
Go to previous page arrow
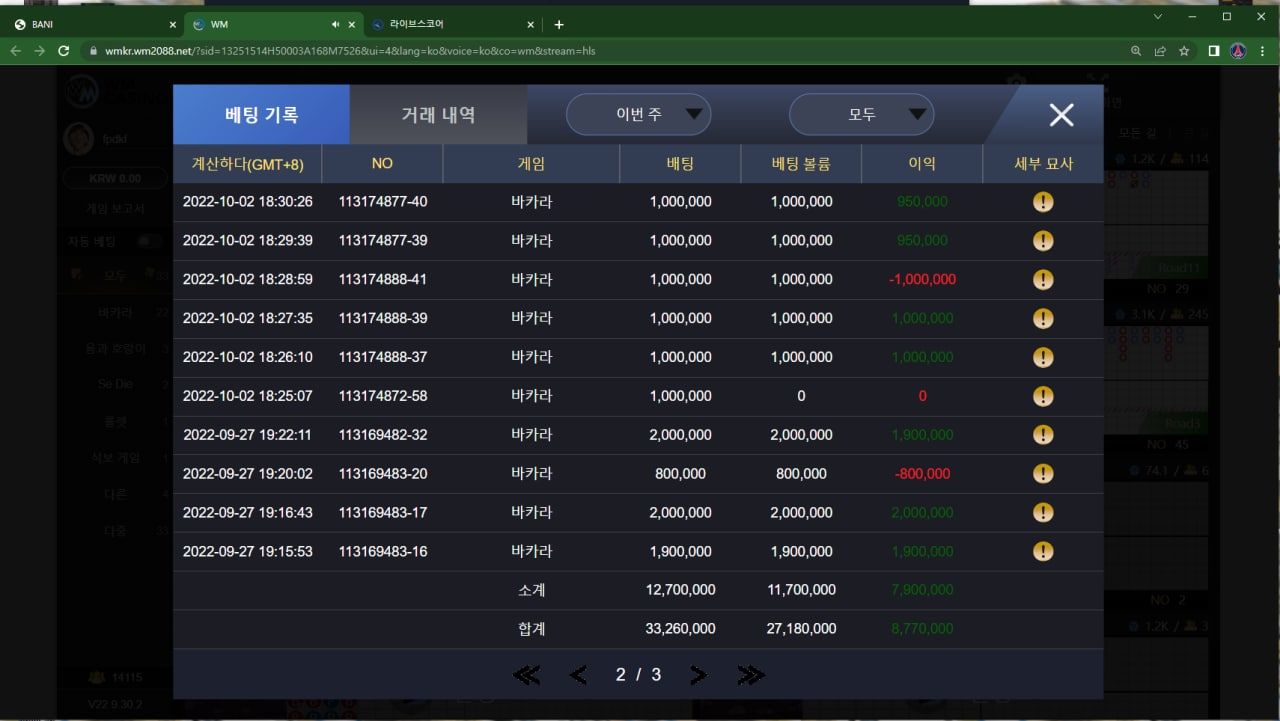tap(578, 675)
